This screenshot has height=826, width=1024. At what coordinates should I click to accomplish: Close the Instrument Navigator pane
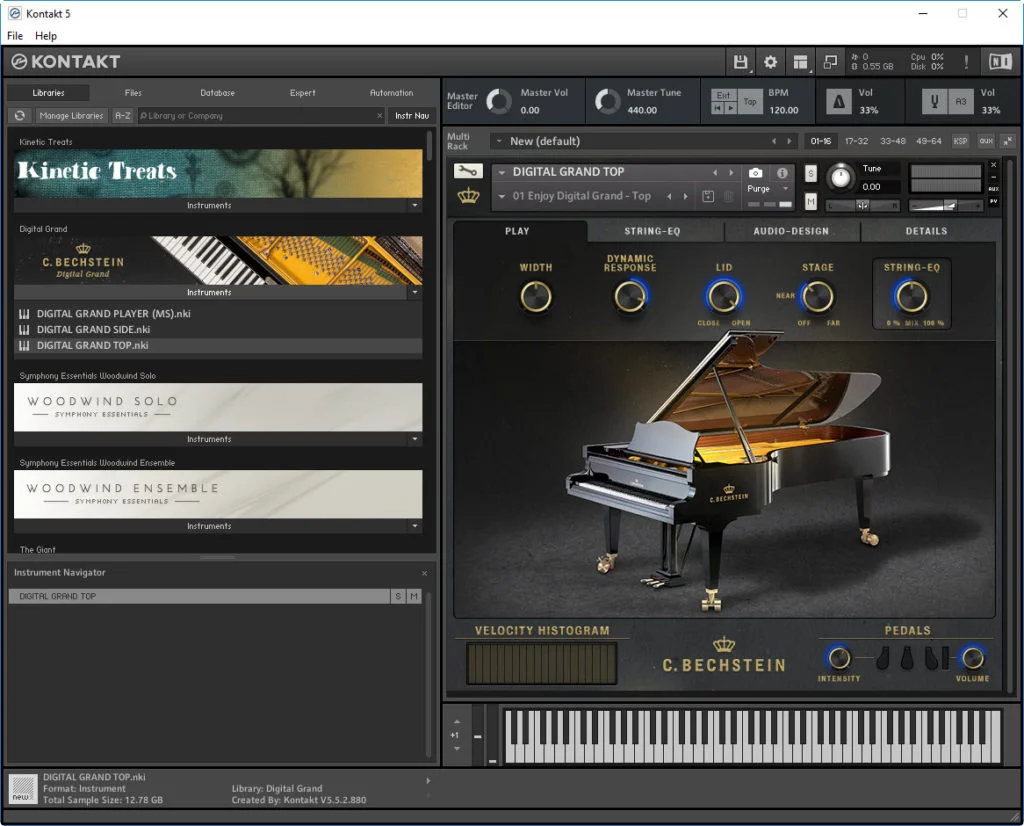[x=424, y=573]
